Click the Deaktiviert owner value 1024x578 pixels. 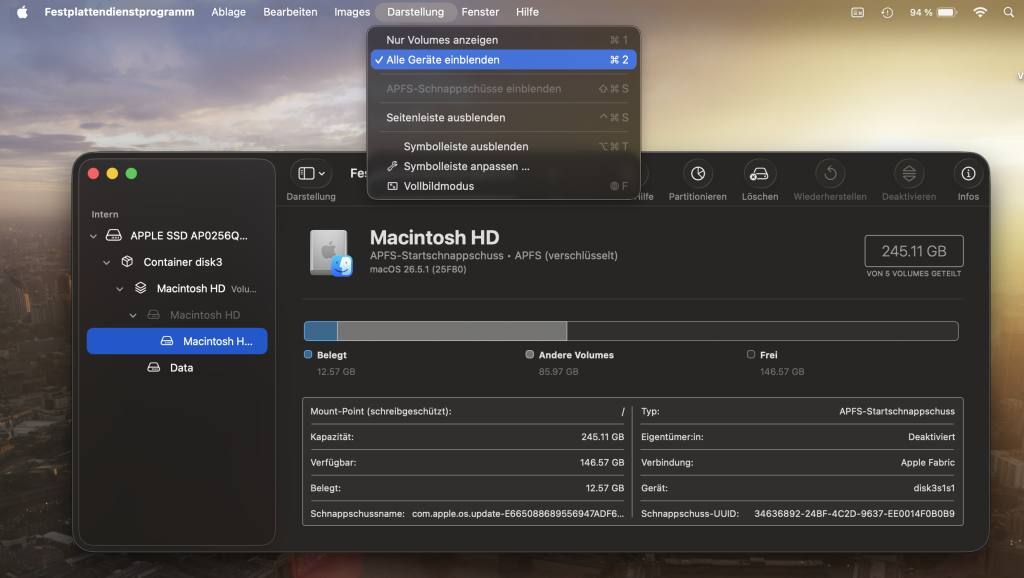click(931, 437)
